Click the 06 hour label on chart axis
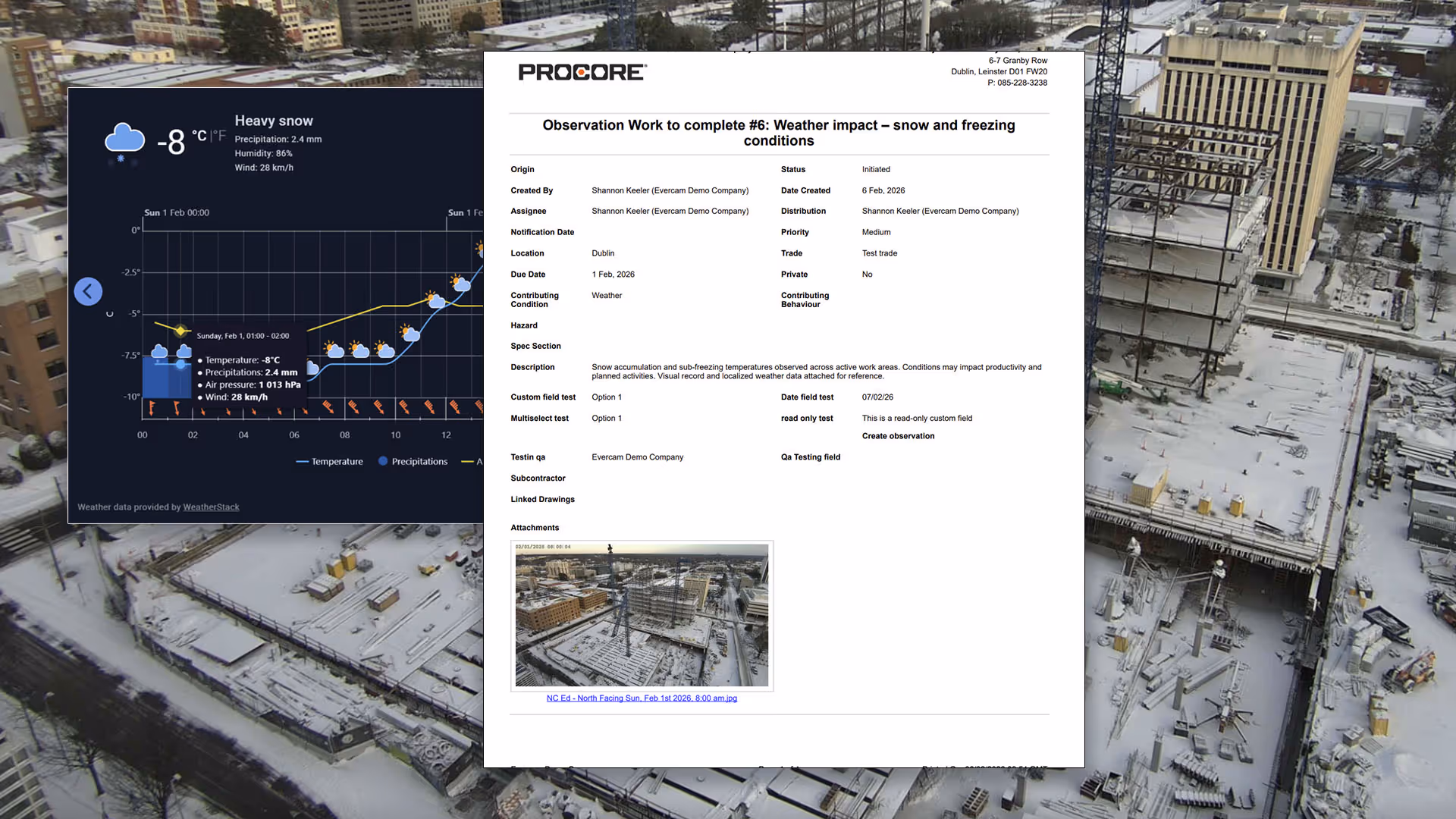The width and height of the screenshot is (1456, 819). 294,435
